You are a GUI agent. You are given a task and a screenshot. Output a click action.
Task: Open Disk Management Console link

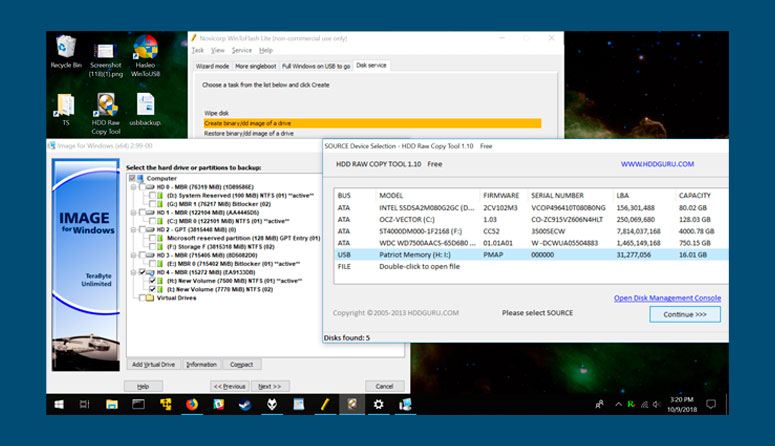[667, 298]
